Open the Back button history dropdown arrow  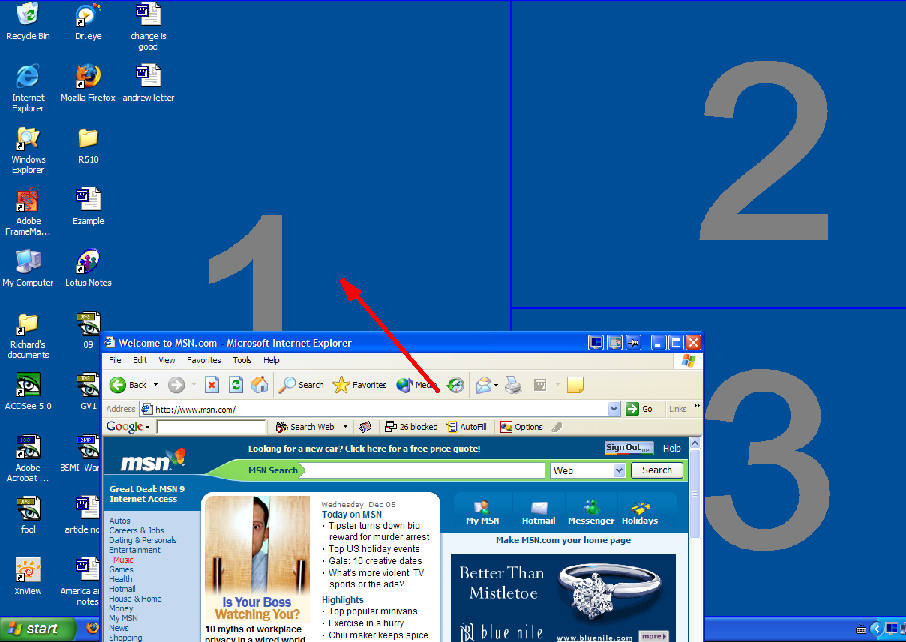click(x=155, y=385)
